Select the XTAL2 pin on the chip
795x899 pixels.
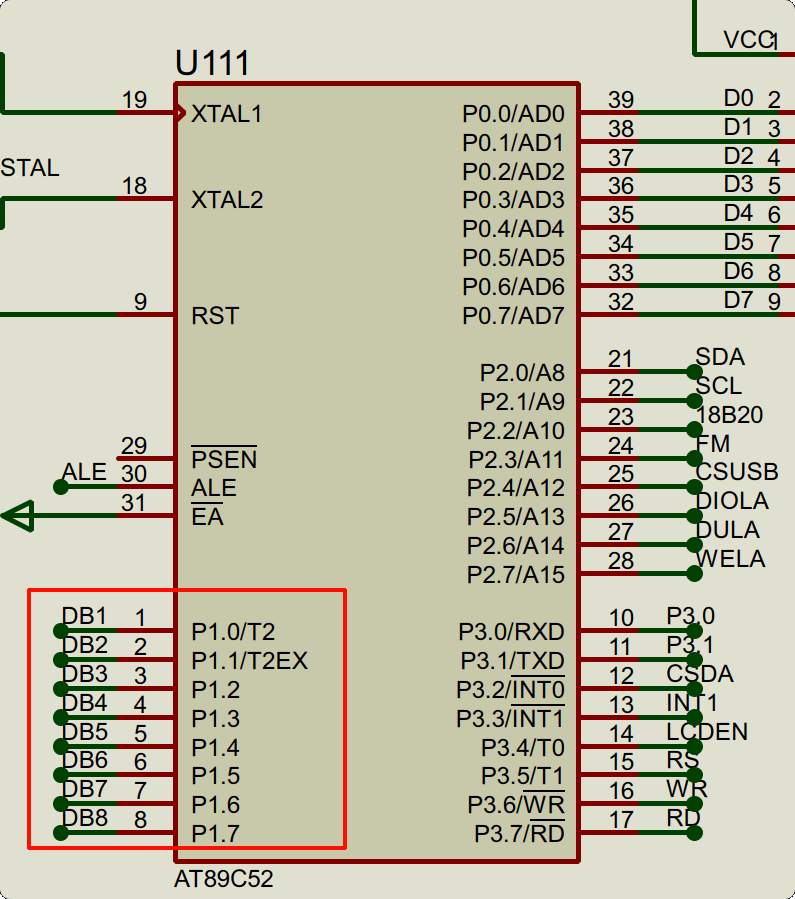click(226, 200)
